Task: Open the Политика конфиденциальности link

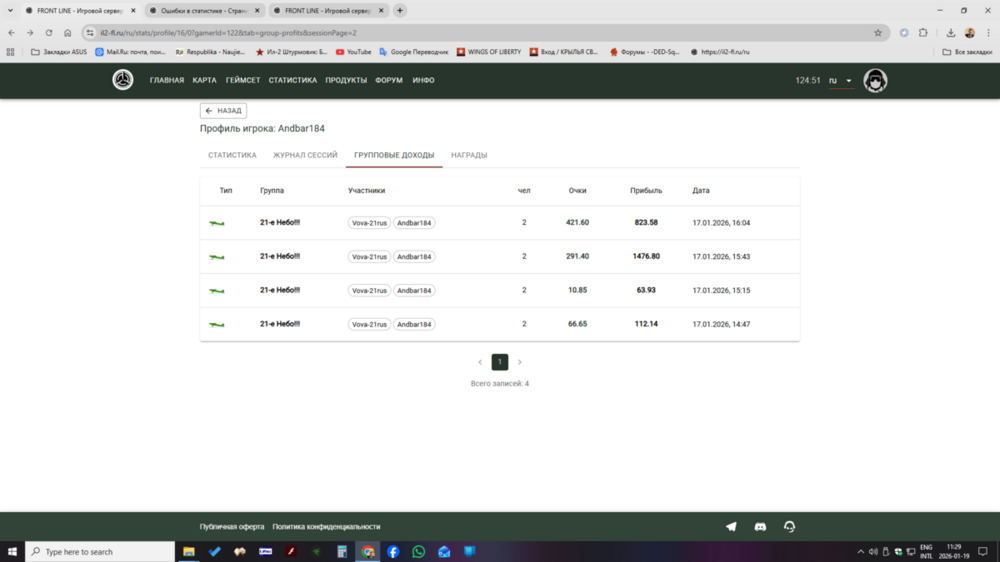Action: point(326,527)
